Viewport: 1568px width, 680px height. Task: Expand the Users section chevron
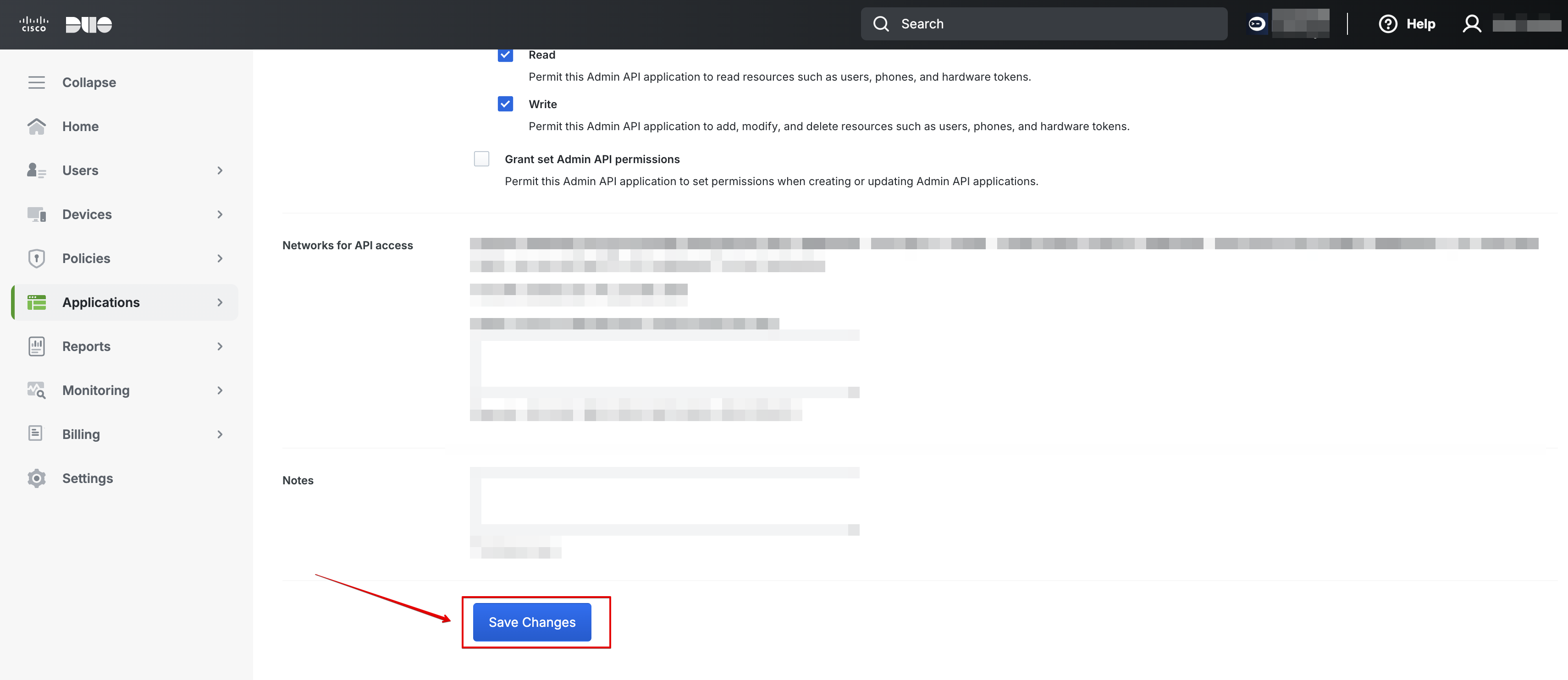tap(220, 170)
